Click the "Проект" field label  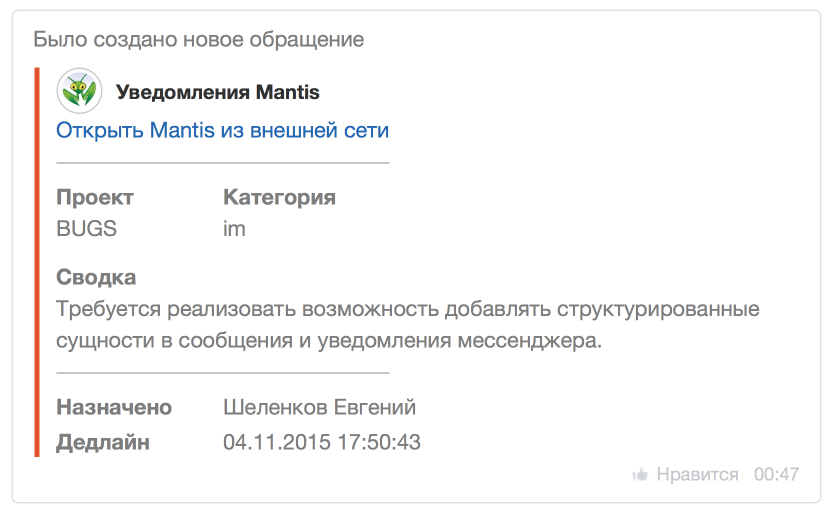pyautogui.click(x=95, y=197)
